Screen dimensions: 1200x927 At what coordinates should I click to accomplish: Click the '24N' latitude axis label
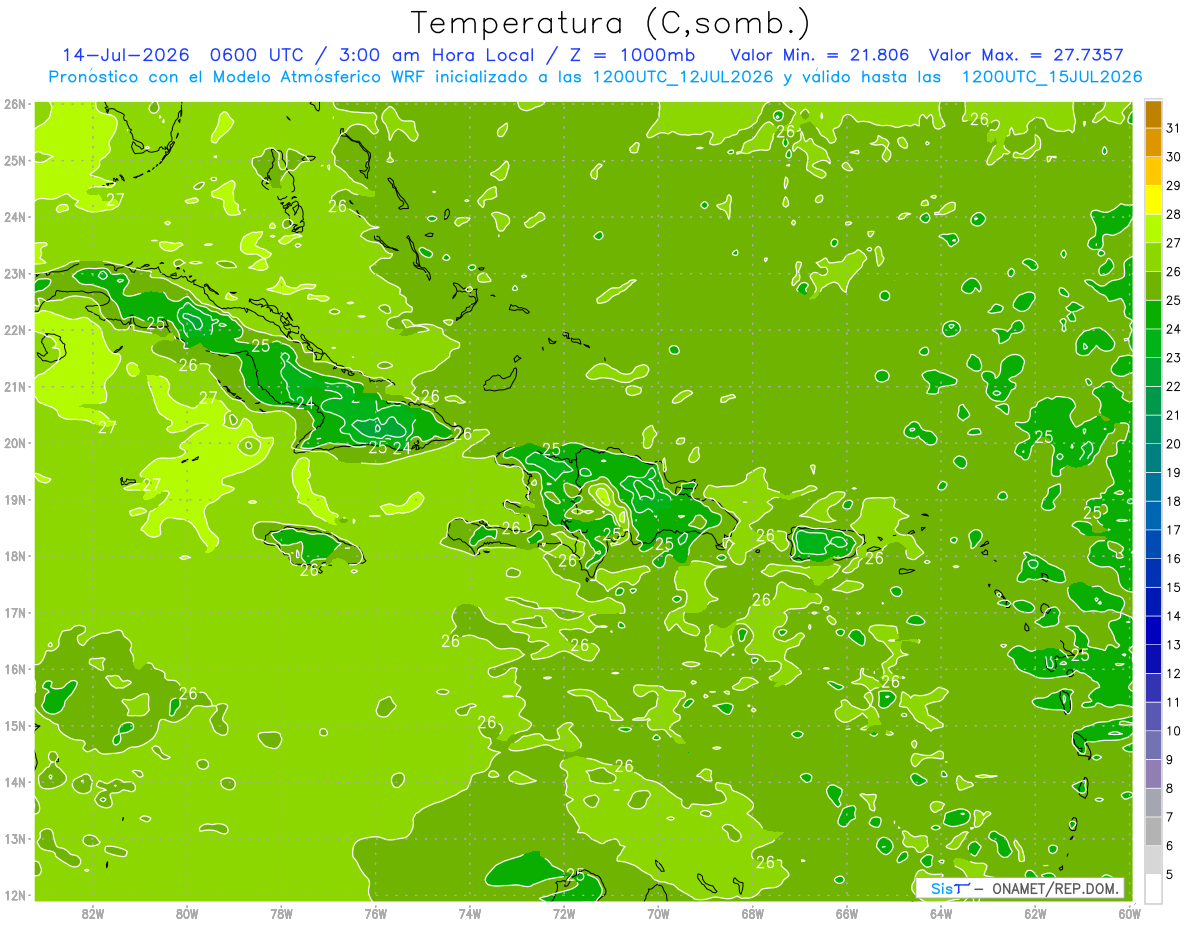[15, 217]
